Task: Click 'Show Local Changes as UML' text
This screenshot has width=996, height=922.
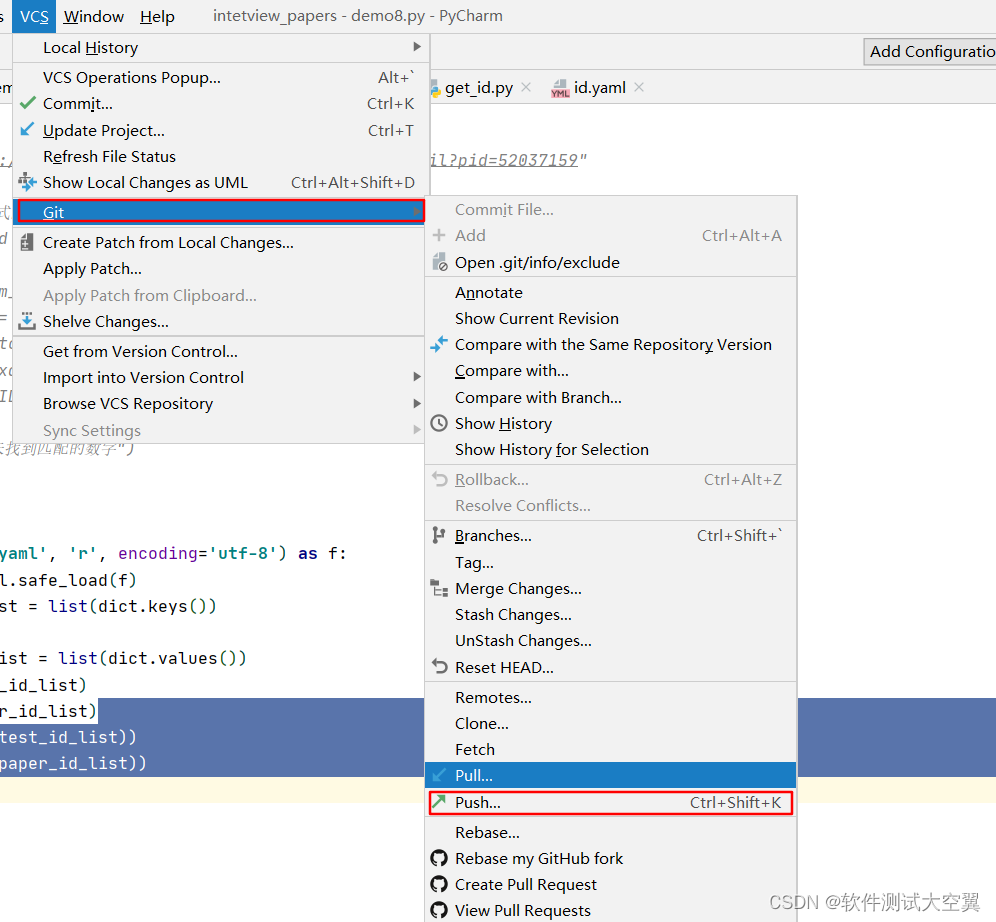Action: pos(145,182)
